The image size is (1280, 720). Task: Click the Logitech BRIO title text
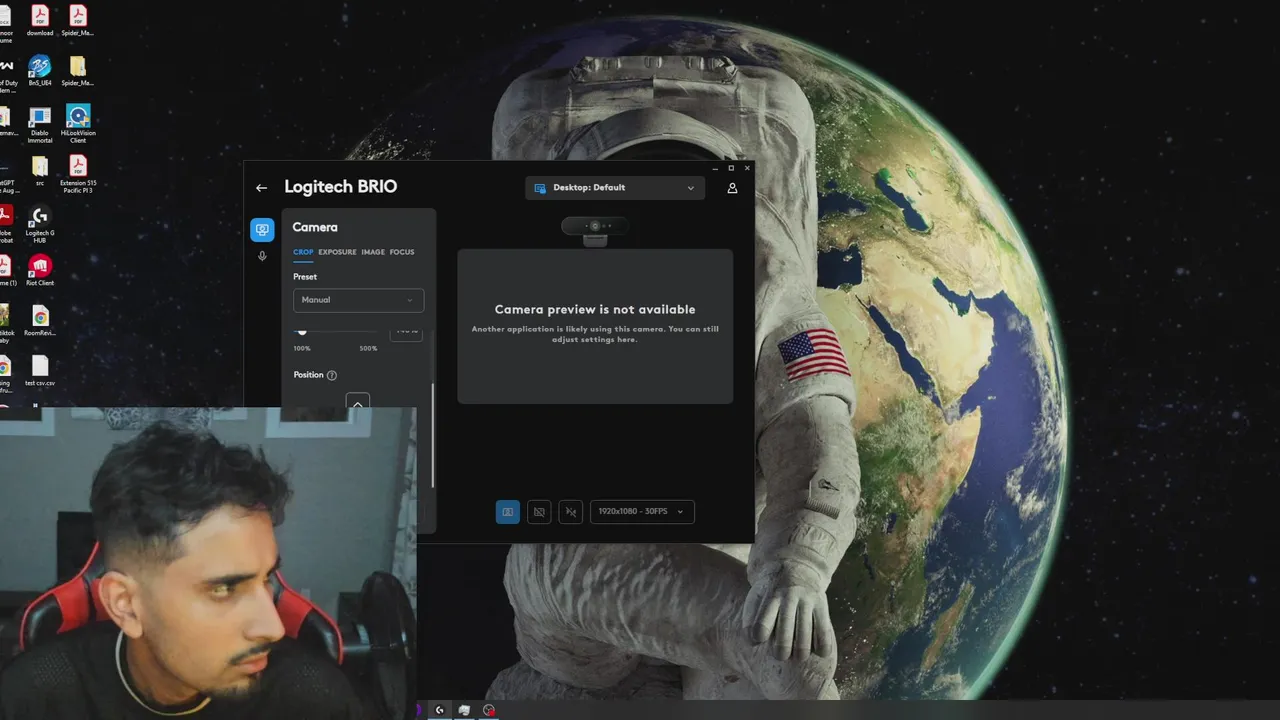[x=341, y=187]
